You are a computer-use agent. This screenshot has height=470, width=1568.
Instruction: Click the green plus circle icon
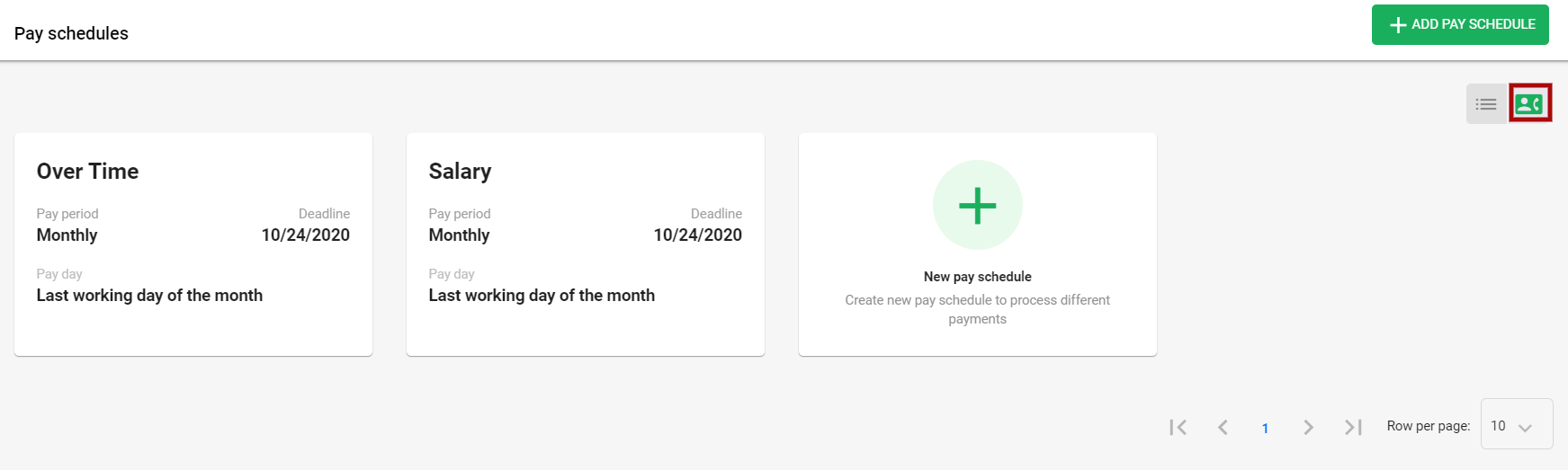[978, 205]
